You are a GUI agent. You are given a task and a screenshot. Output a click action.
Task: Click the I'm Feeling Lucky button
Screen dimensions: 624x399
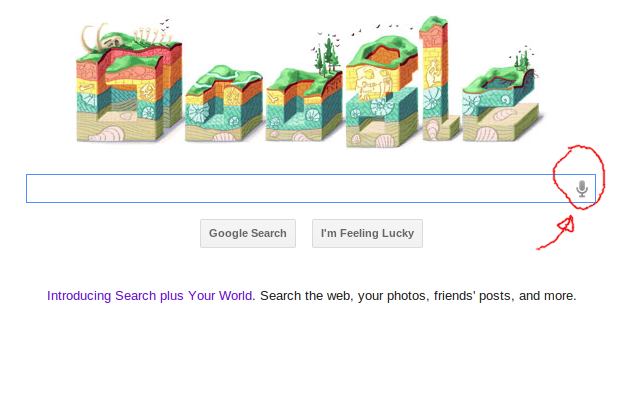[x=367, y=234]
